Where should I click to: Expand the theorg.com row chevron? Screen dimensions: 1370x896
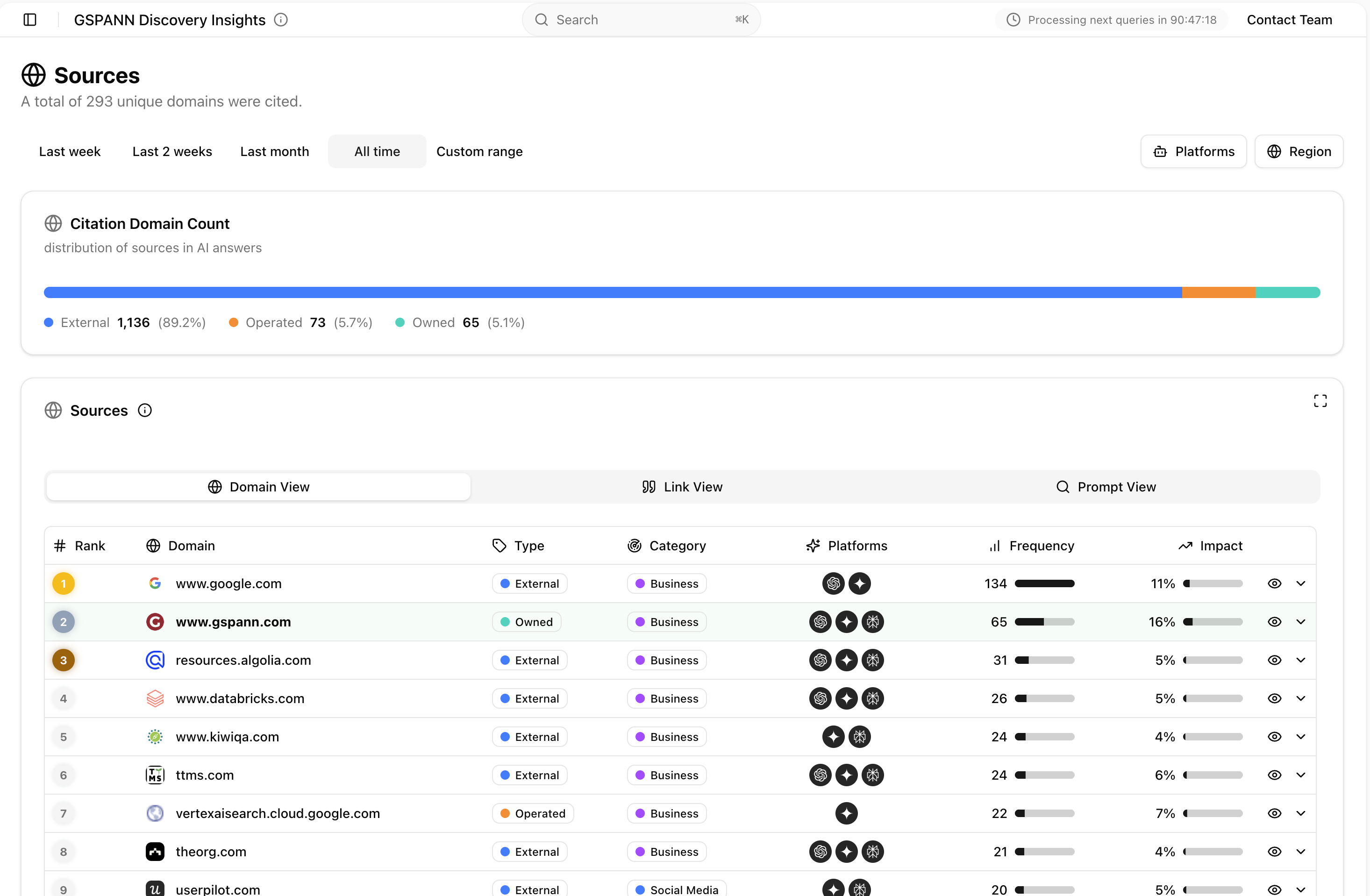click(x=1300, y=851)
